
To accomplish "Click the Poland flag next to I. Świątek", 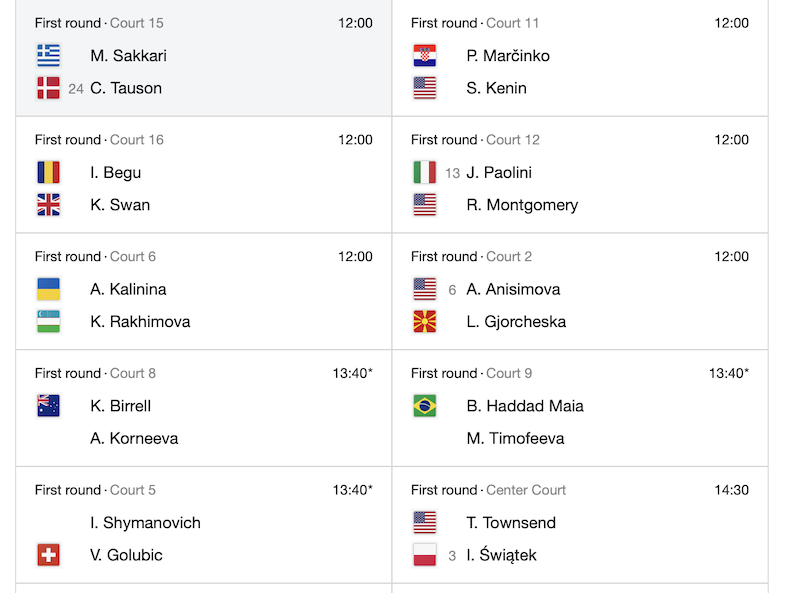I will (424, 555).
